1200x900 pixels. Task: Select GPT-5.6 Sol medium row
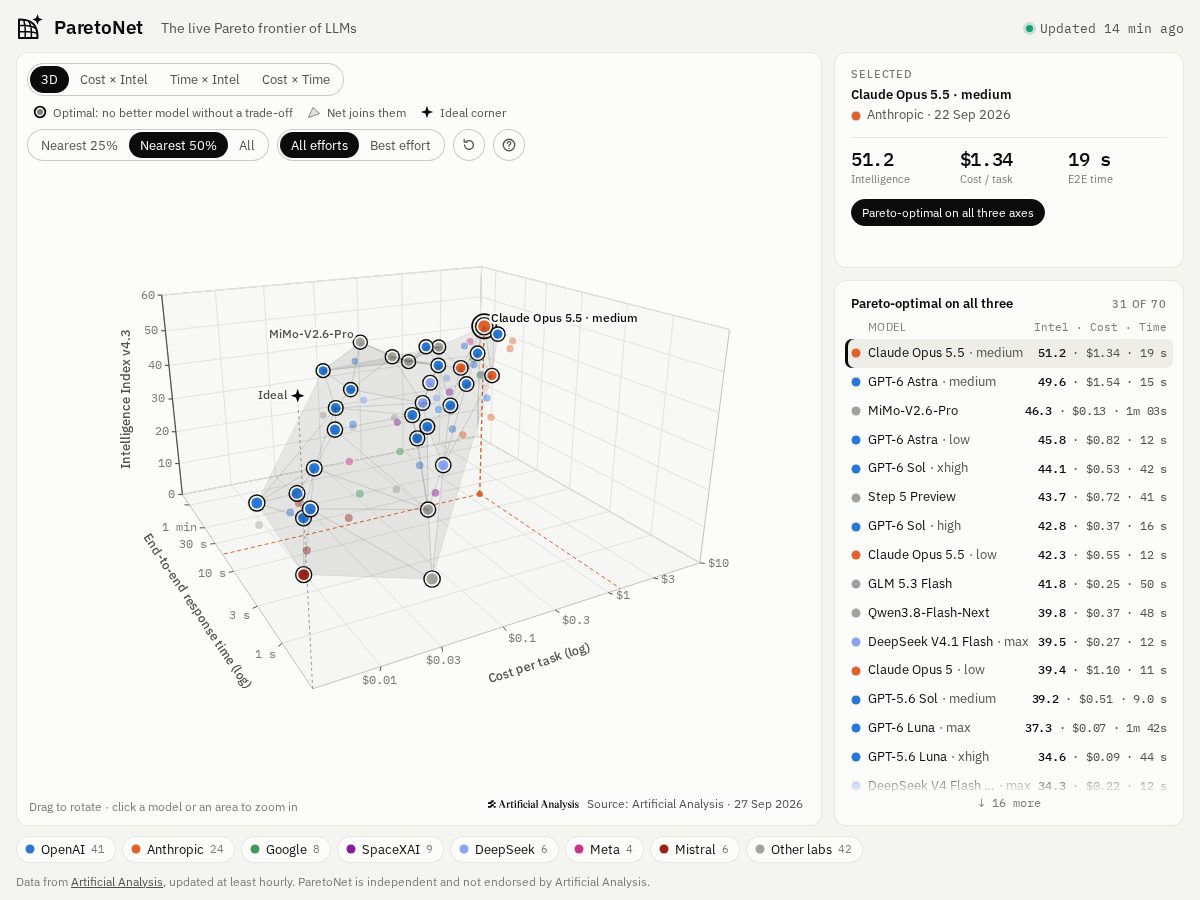tap(1009, 699)
